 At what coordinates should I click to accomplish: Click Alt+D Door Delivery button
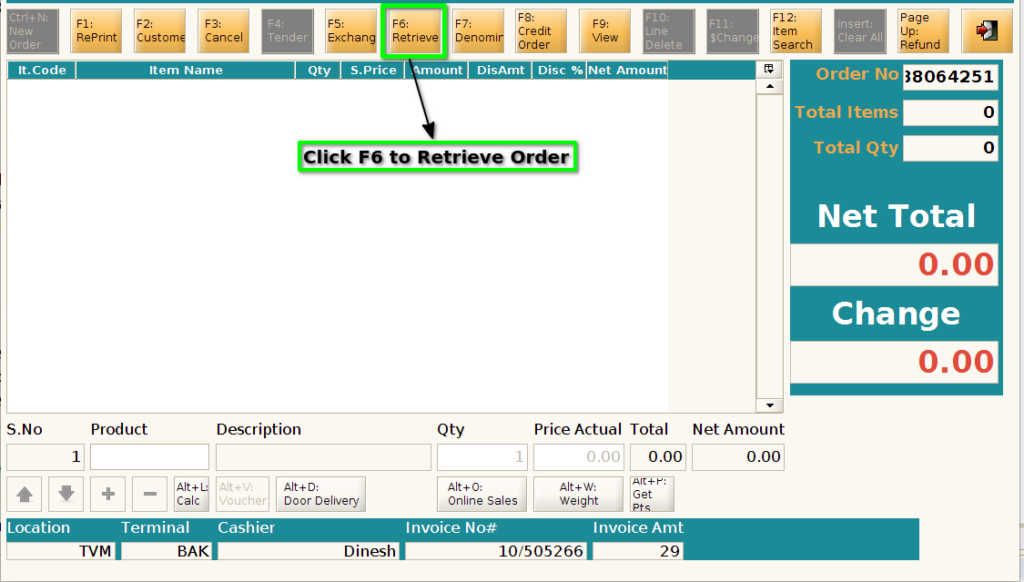[321, 494]
